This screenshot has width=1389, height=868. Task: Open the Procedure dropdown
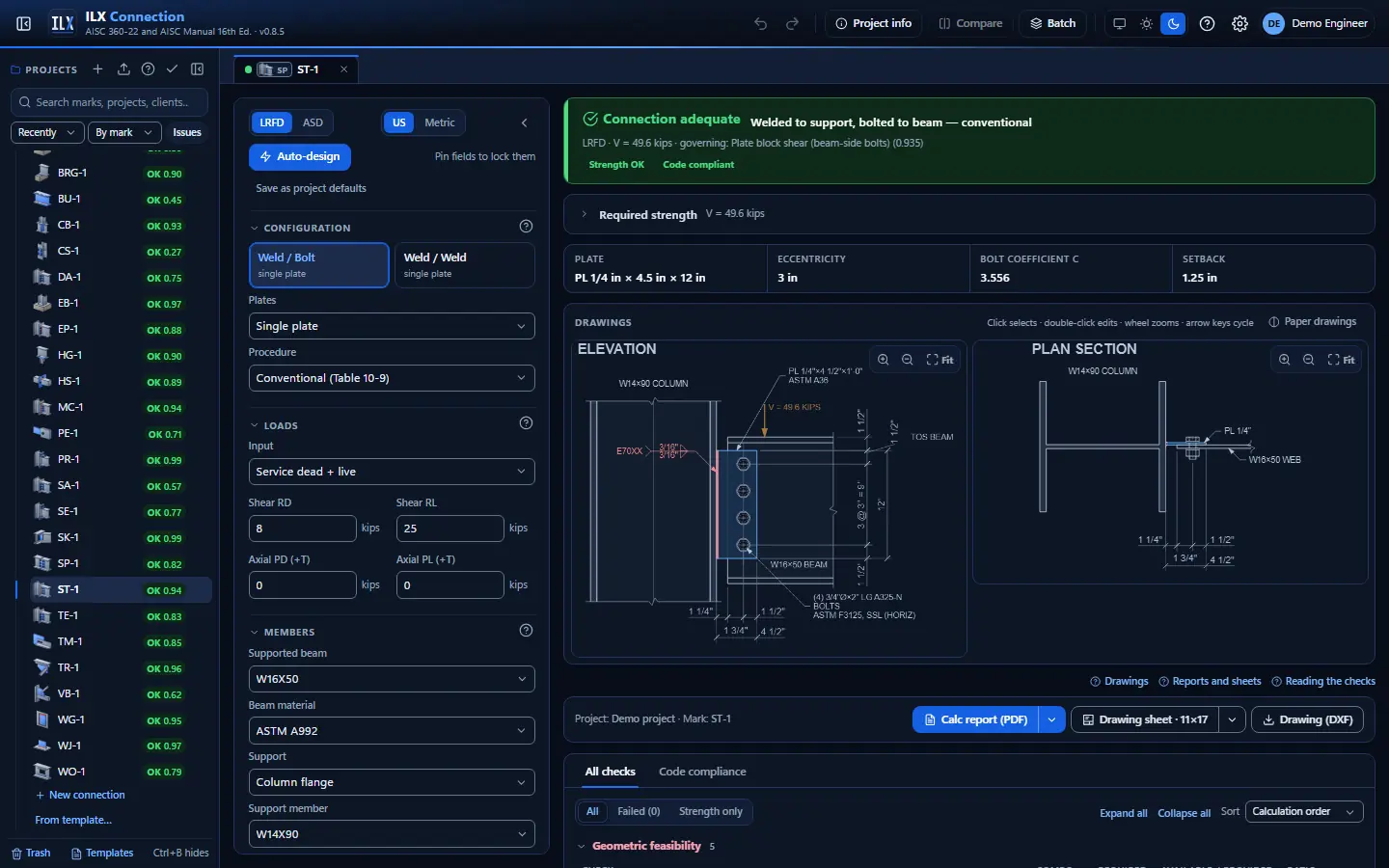(x=392, y=378)
